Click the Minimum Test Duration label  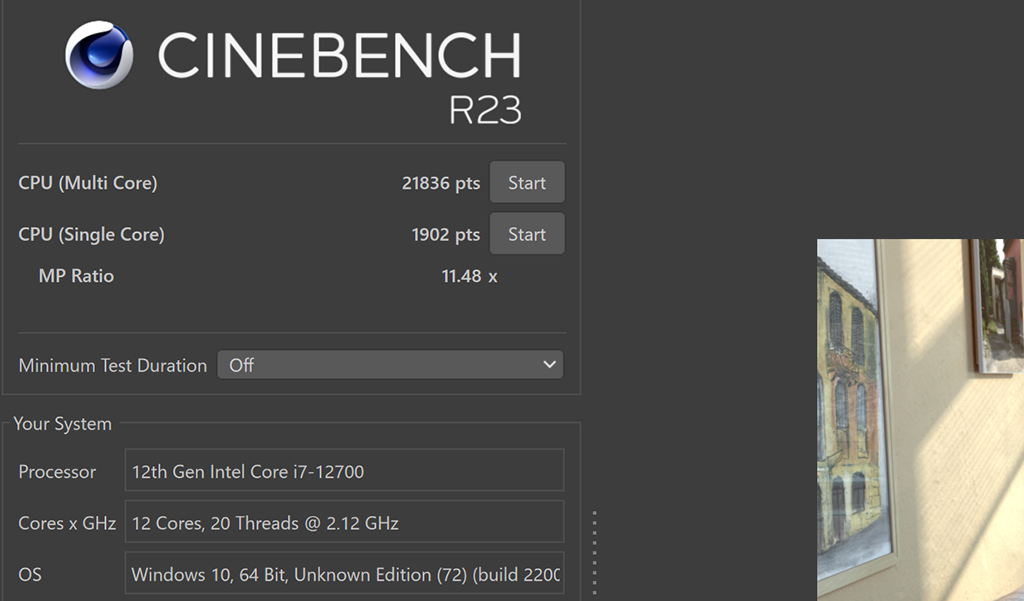point(112,365)
